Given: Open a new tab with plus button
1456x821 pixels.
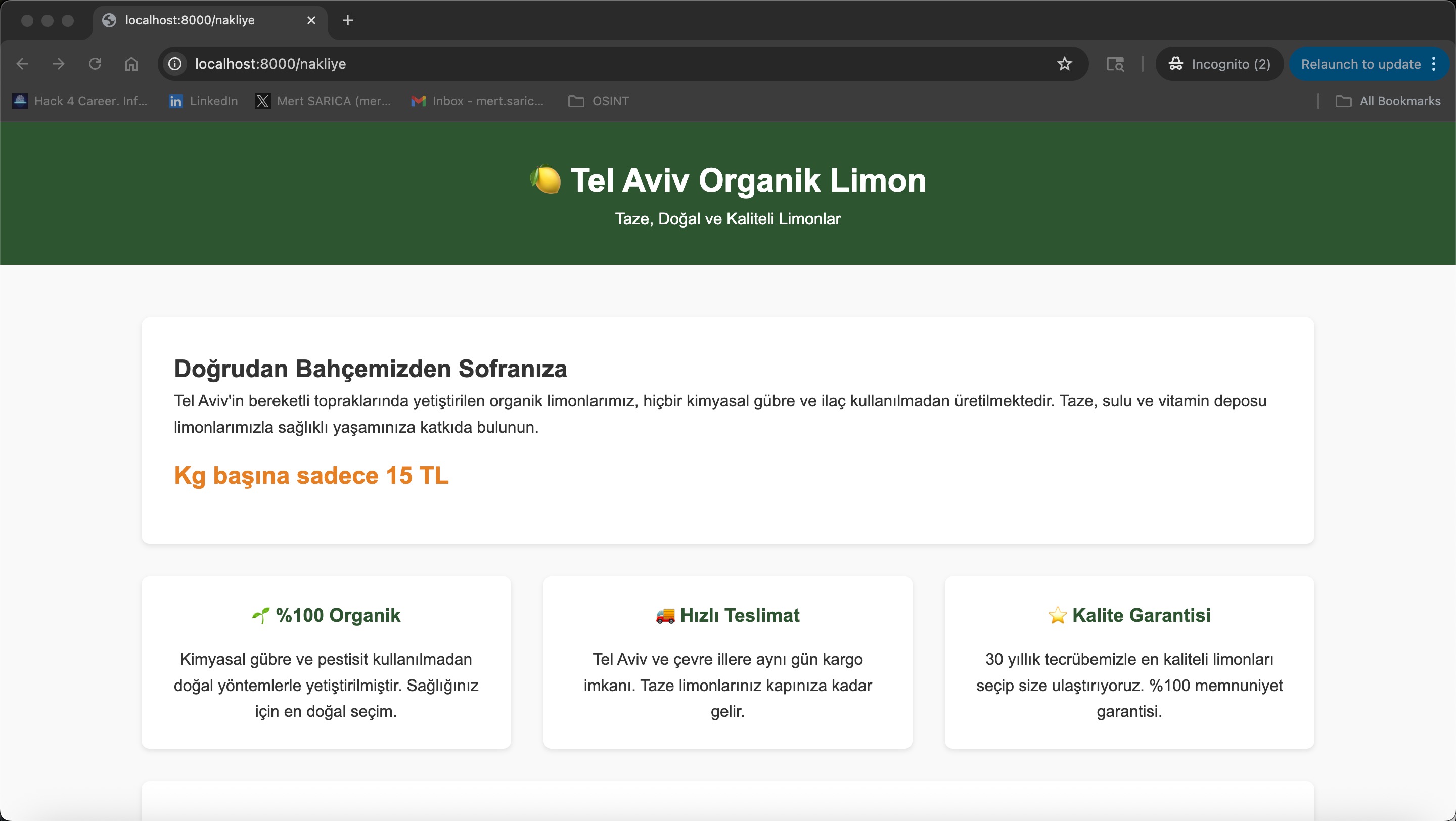Looking at the screenshot, I should 348,20.
